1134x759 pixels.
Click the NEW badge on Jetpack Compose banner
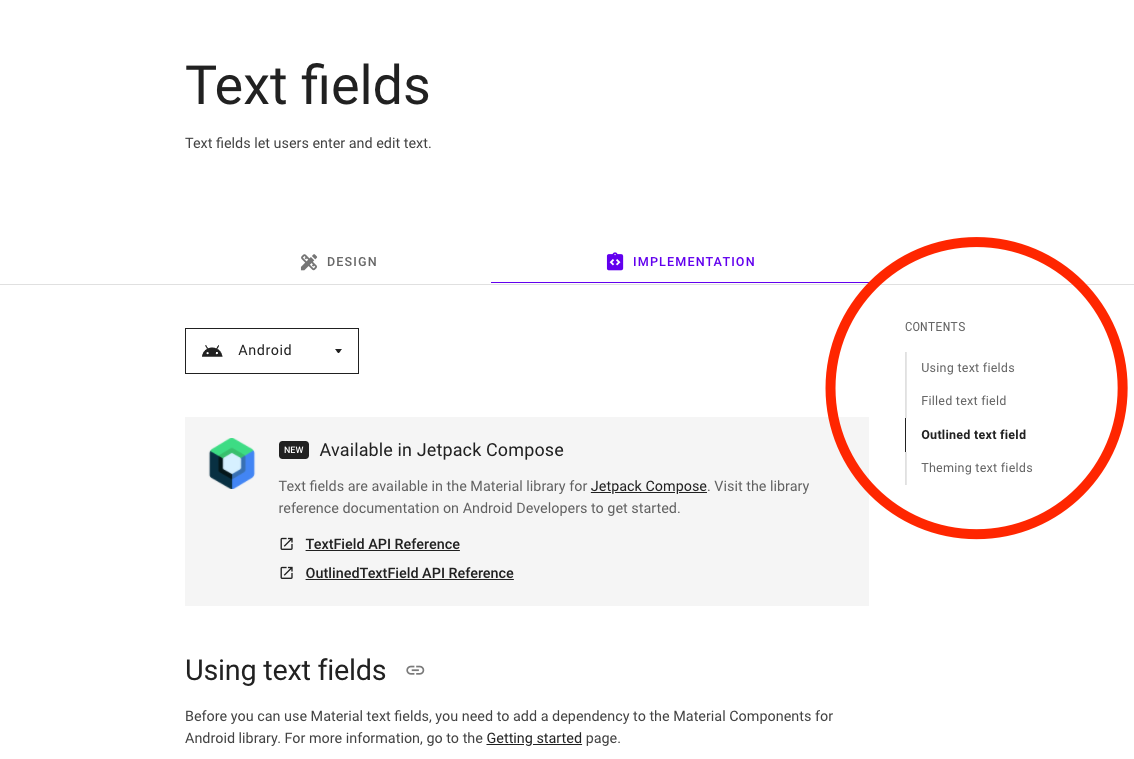coord(293,450)
